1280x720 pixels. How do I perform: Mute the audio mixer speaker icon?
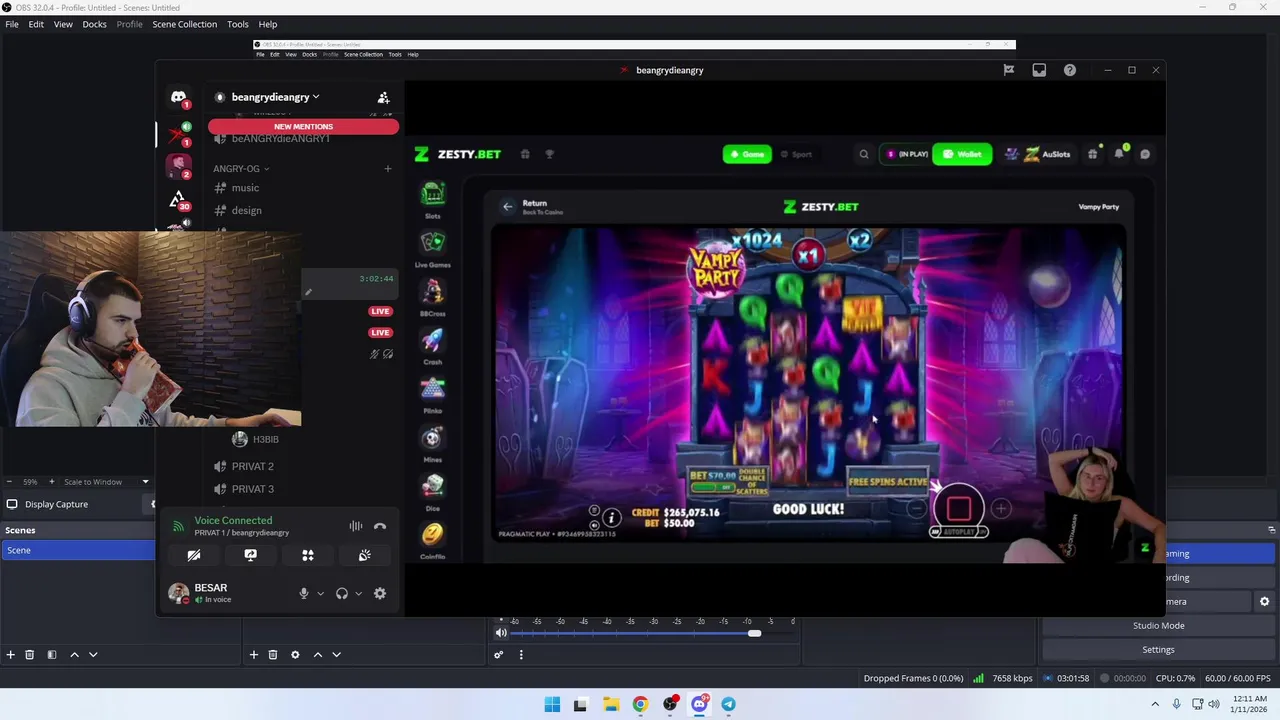501,633
